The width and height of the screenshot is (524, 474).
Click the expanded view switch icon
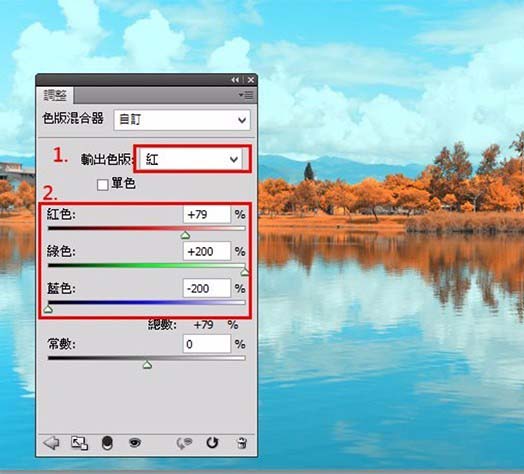coord(80,443)
